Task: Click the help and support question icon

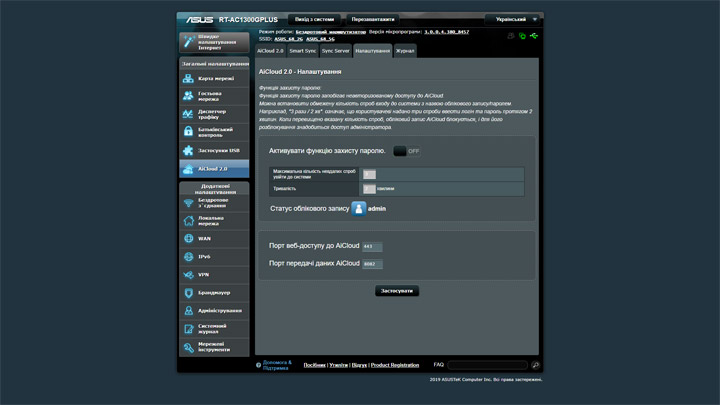Action: point(259,366)
